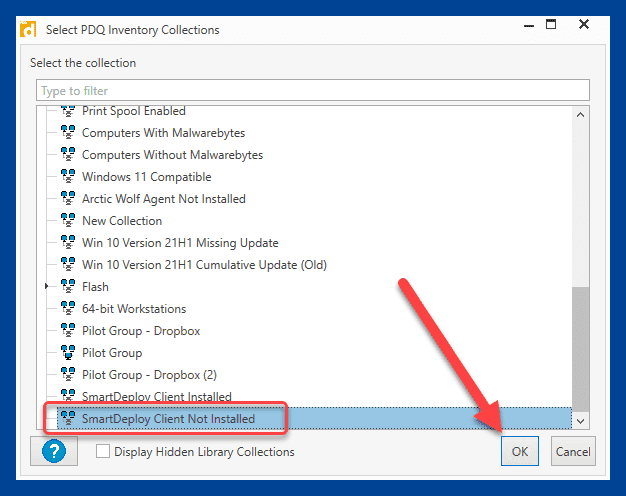Click the Print Spool Enabled collection icon
This screenshot has height=496, width=626.
[68, 111]
